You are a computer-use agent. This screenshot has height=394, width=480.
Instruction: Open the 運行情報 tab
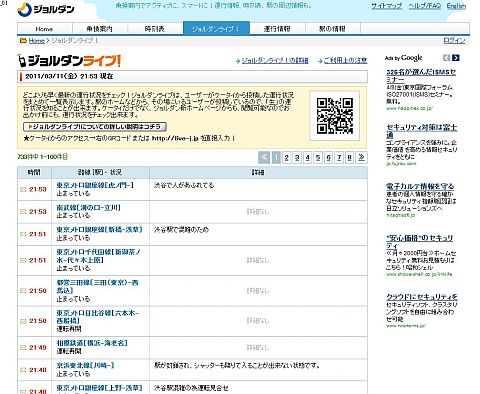pyautogui.click(x=277, y=29)
